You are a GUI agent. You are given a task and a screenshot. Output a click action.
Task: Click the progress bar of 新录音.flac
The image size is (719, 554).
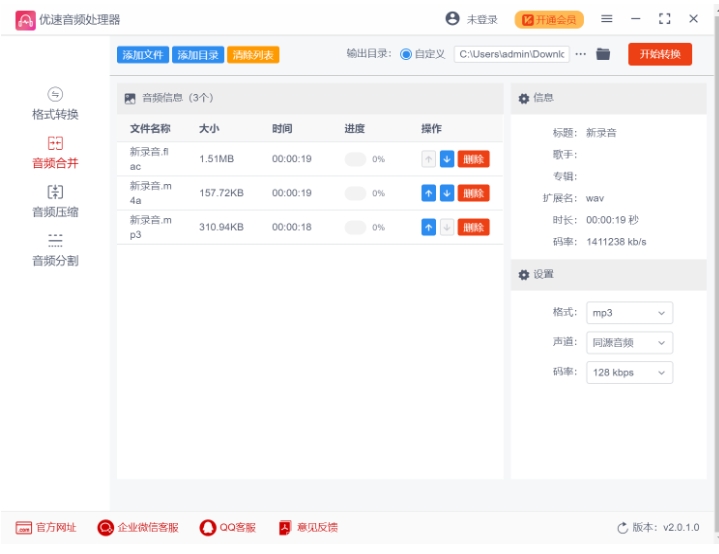[x=355, y=159]
